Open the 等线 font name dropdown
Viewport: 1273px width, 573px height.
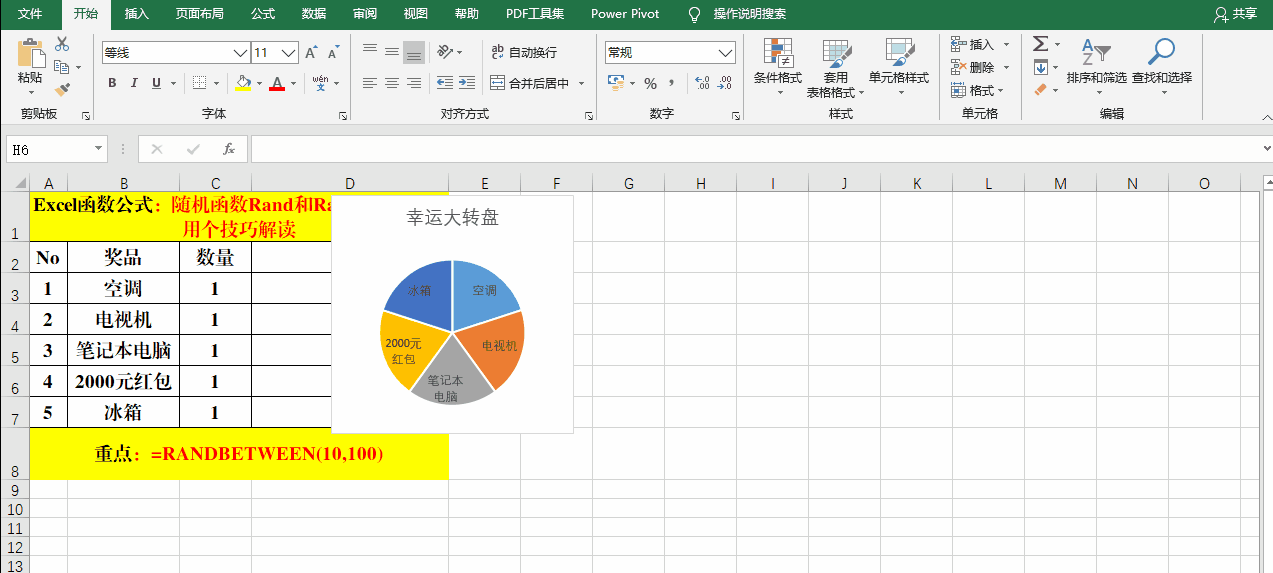point(241,52)
